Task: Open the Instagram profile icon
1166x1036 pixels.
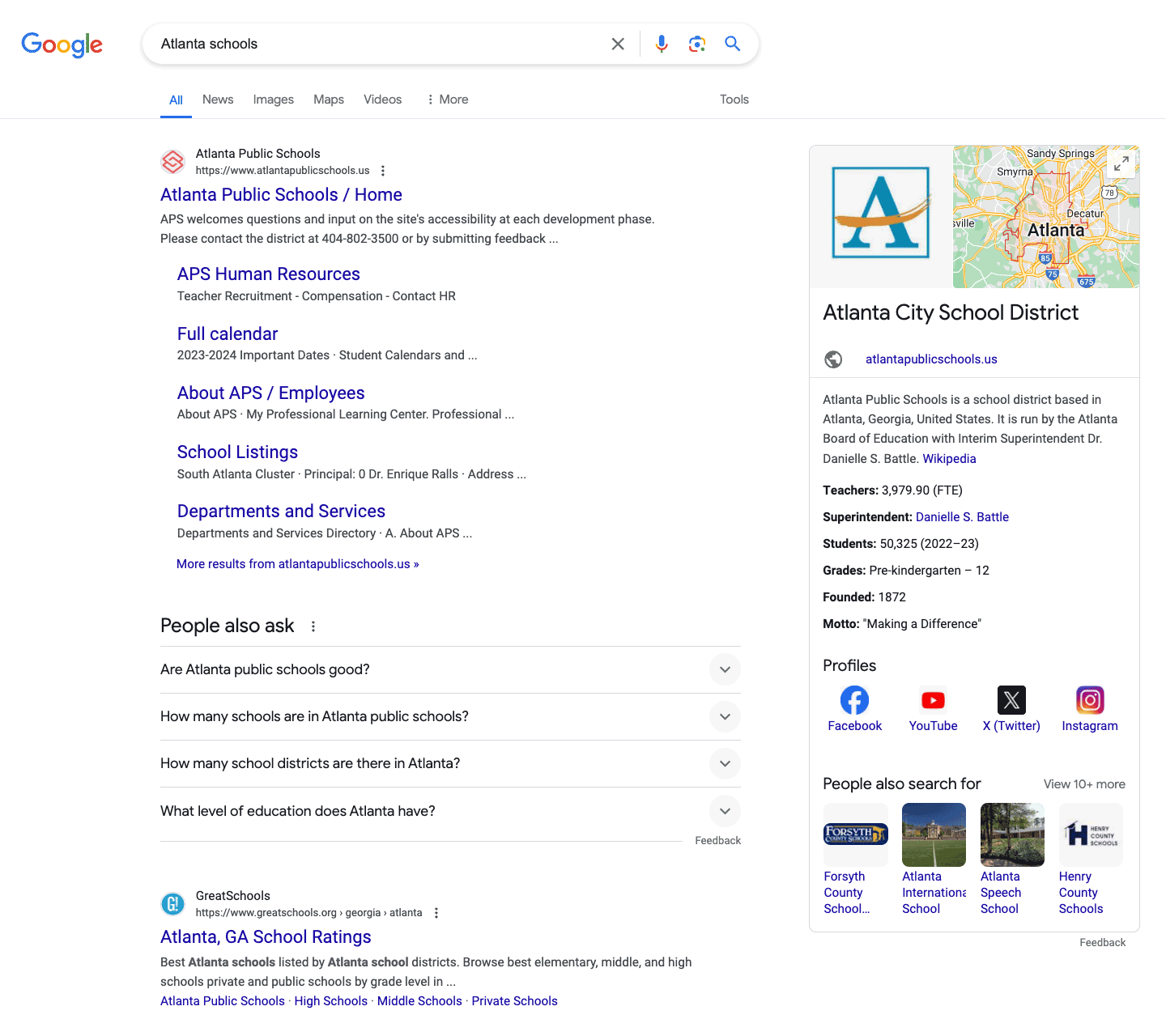Action: (1090, 700)
